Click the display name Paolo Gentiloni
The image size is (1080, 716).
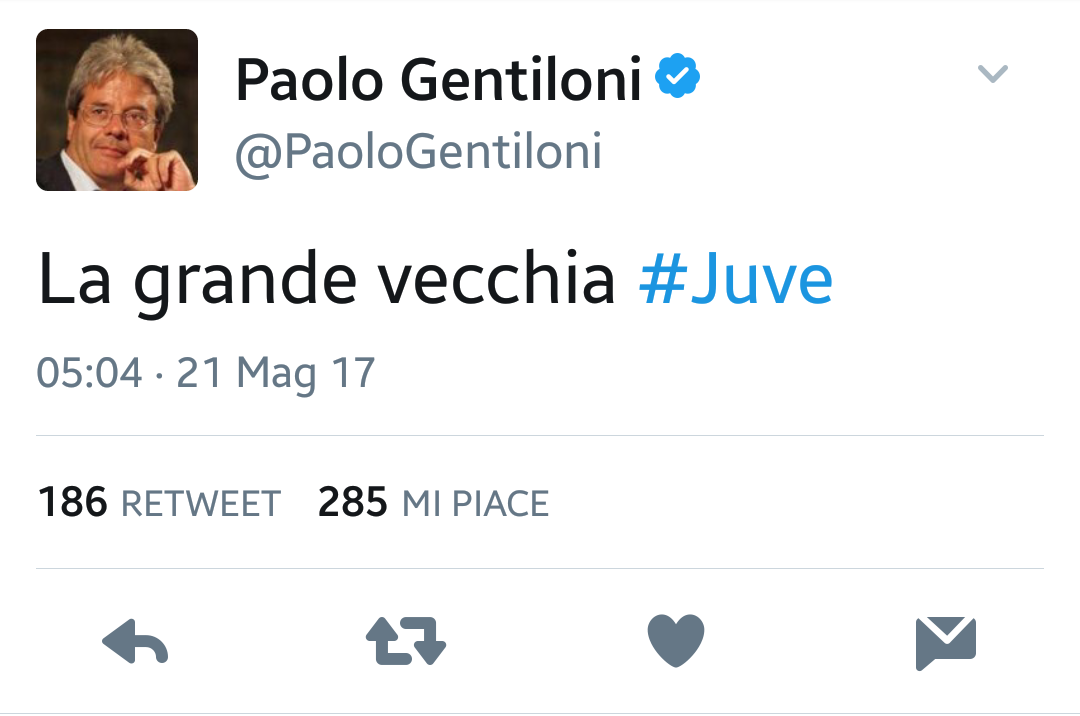438,80
